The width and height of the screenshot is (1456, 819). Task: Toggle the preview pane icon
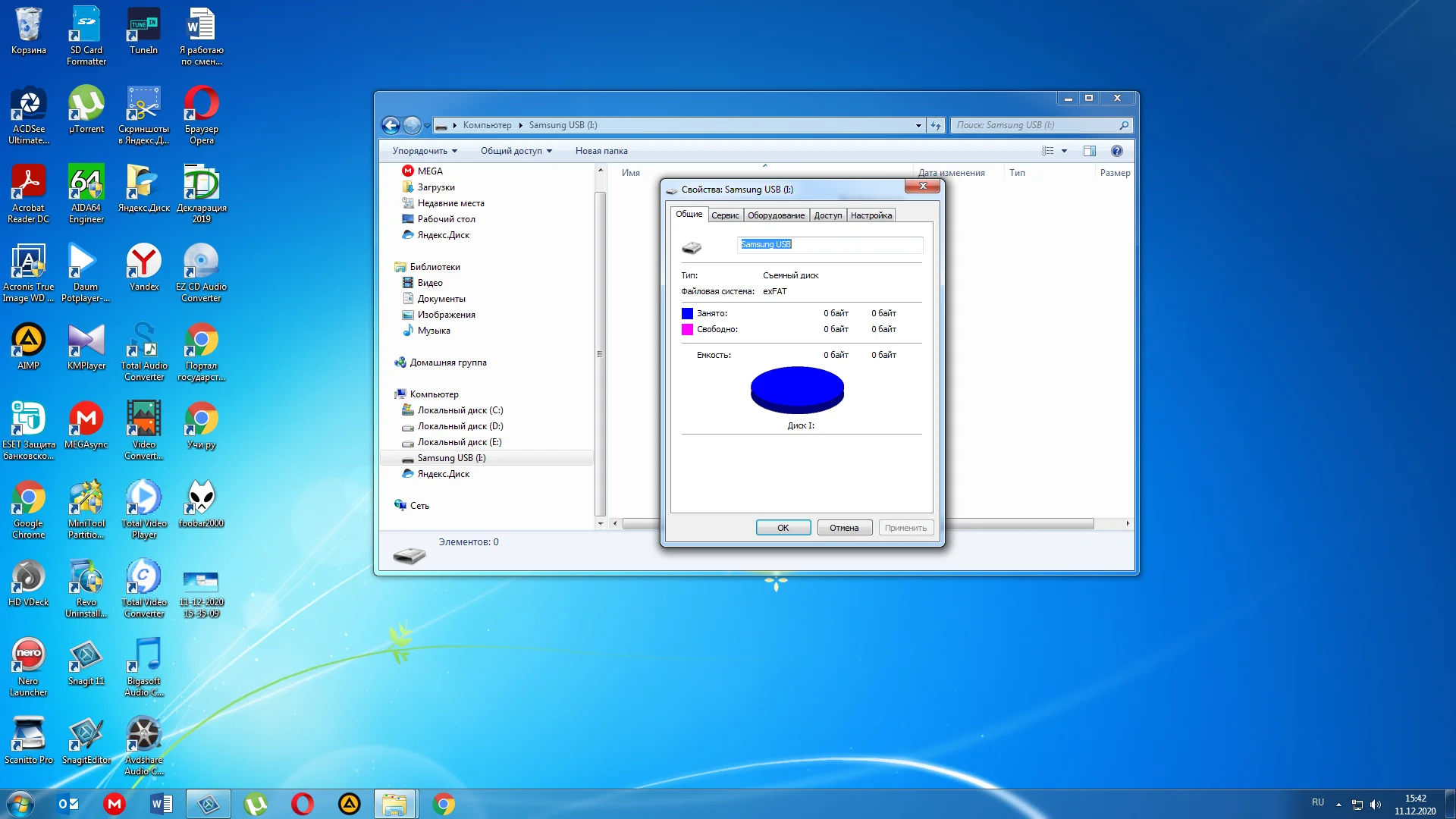tap(1089, 151)
